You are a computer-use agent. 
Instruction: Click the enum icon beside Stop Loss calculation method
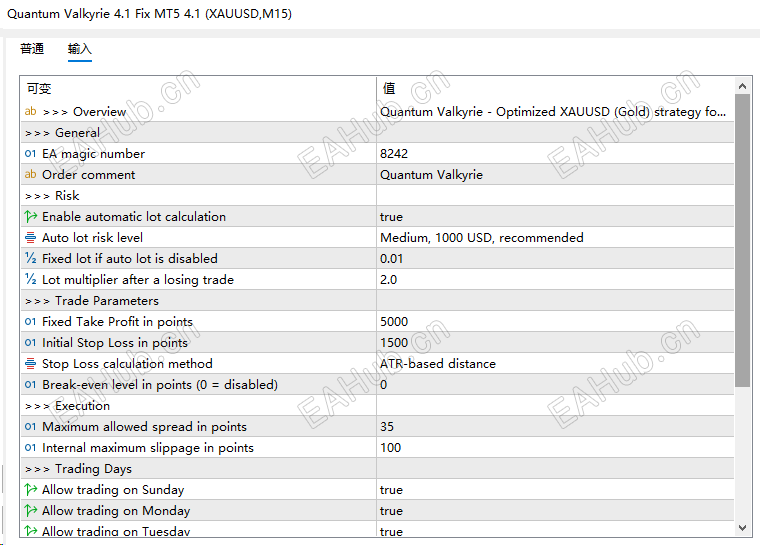click(x=31, y=364)
